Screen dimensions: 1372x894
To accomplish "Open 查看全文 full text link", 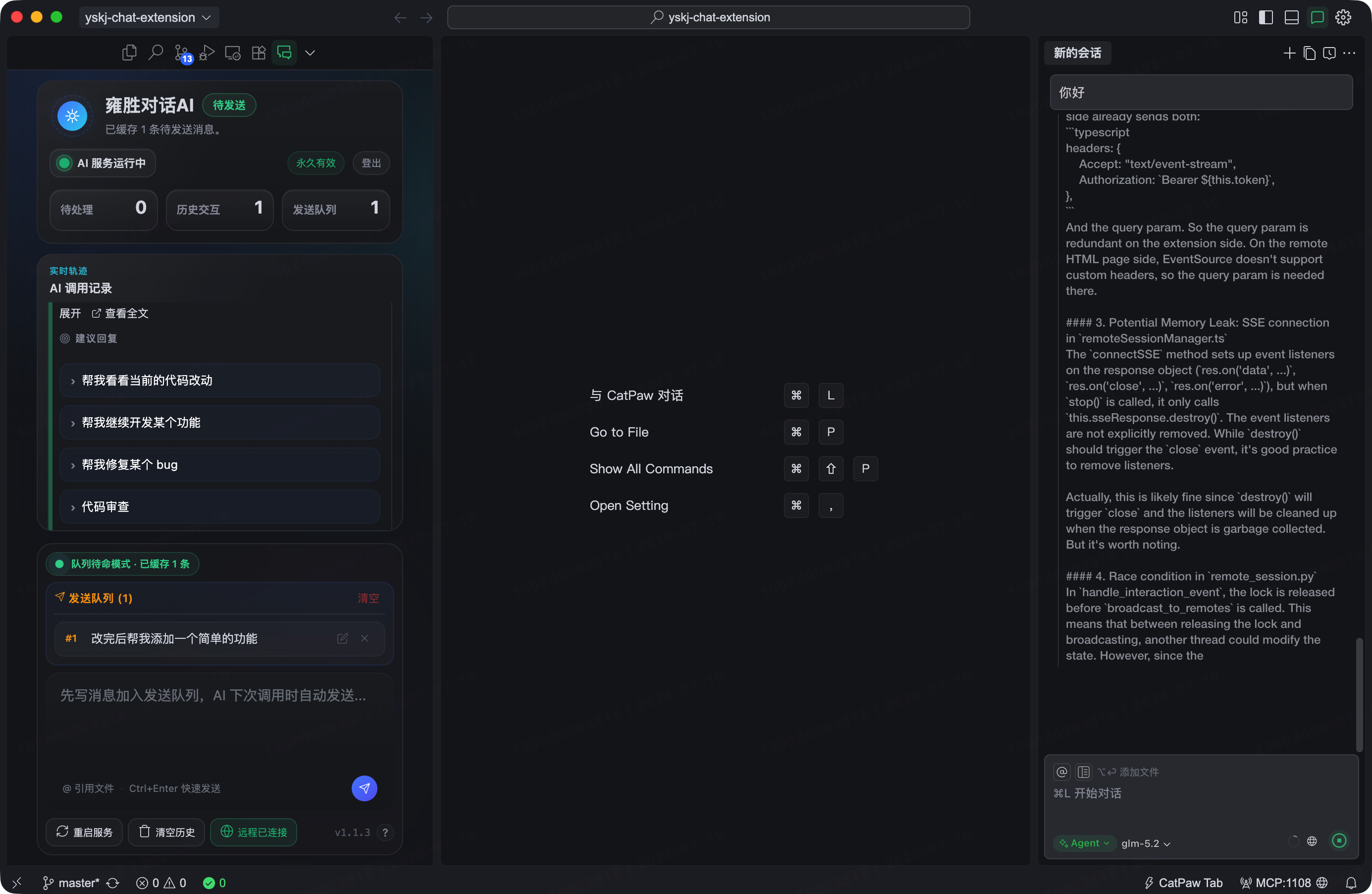I will tap(120, 313).
